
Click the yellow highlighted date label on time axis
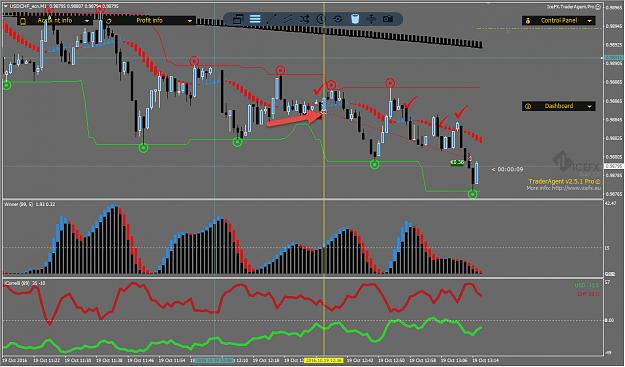(x=323, y=360)
